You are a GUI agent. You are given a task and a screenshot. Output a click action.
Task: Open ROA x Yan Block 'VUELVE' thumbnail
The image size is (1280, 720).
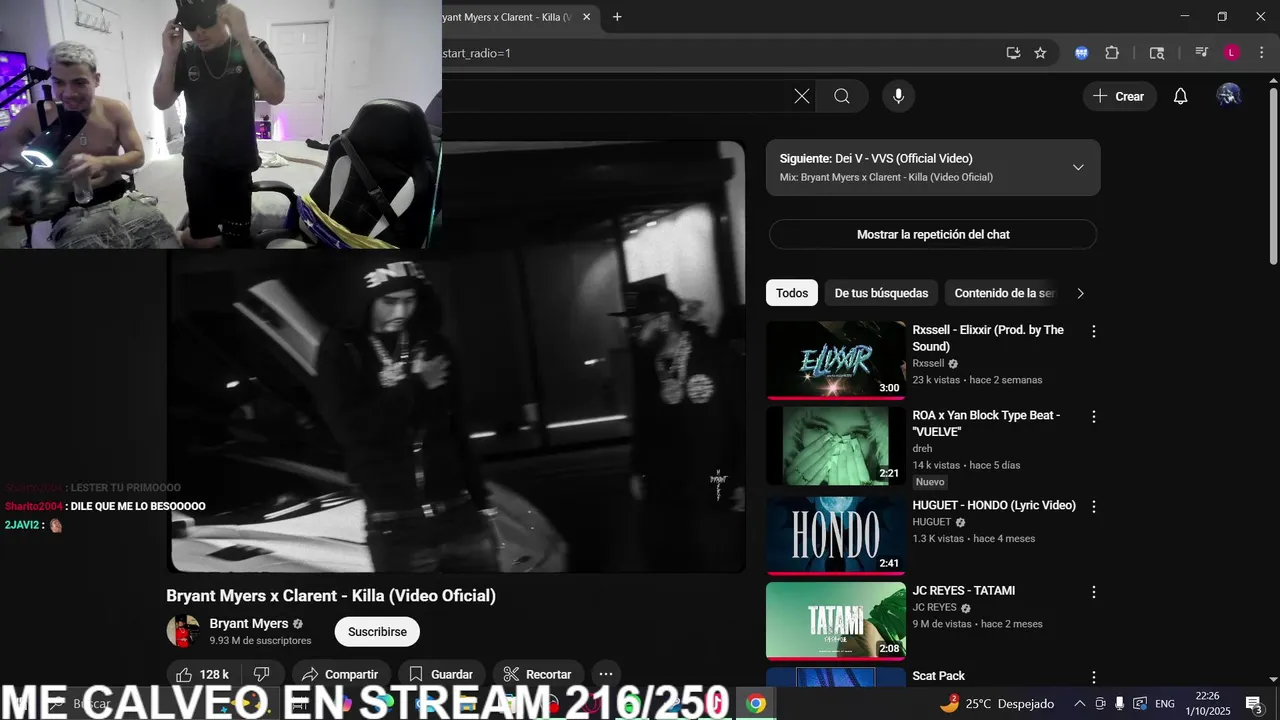[836, 445]
